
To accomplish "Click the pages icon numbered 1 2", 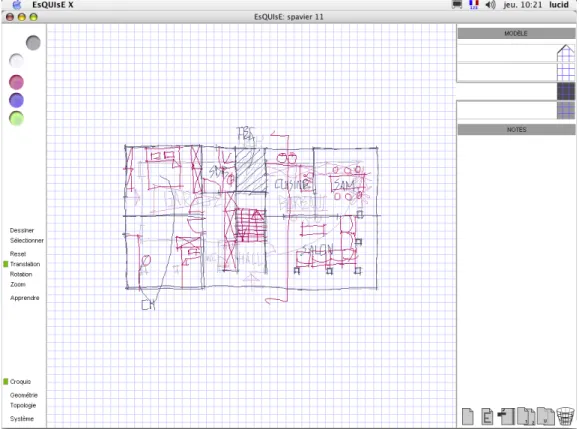I will tap(526, 416).
